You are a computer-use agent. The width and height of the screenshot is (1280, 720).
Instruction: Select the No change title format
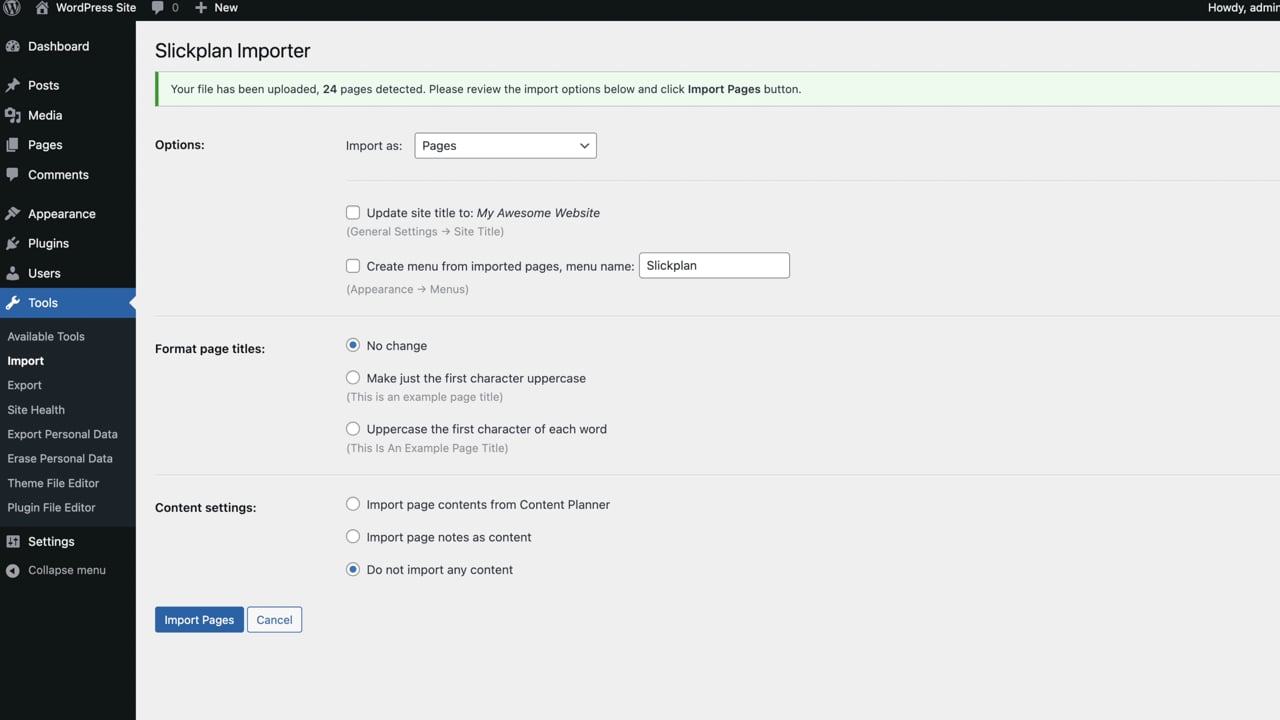click(x=353, y=345)
